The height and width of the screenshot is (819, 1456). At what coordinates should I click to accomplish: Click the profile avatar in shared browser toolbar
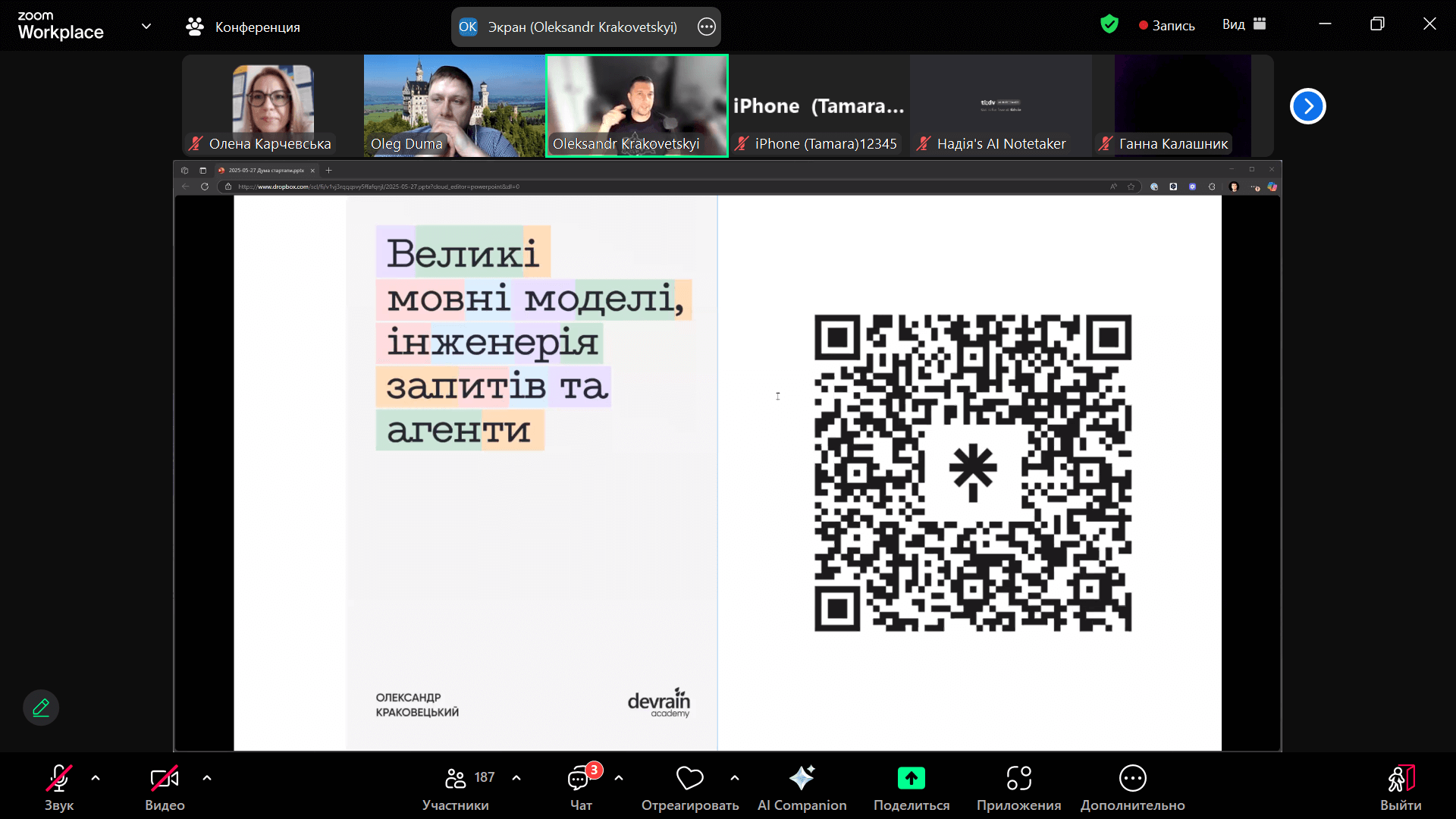(1234, 187)
